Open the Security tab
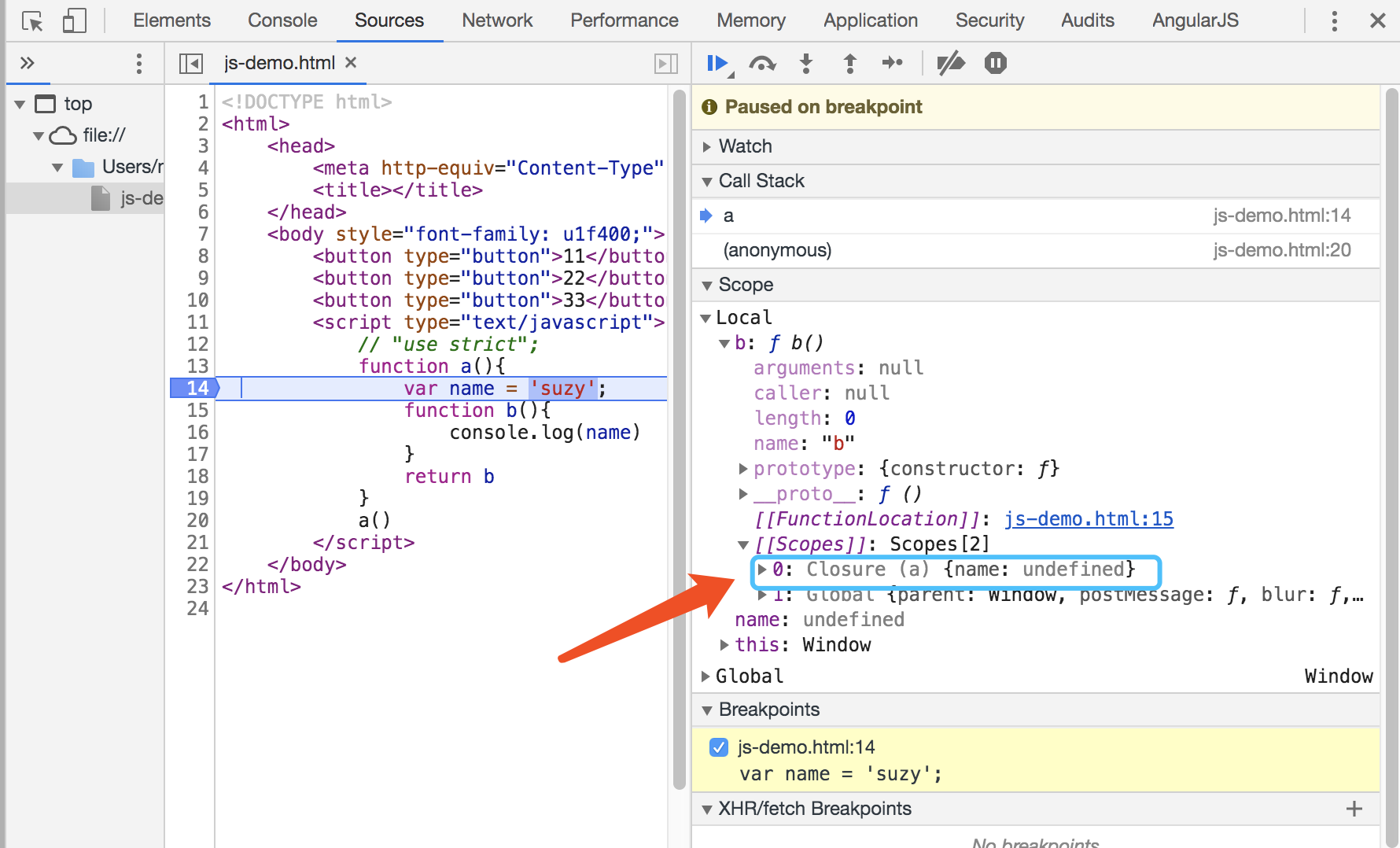 [989, 20]
